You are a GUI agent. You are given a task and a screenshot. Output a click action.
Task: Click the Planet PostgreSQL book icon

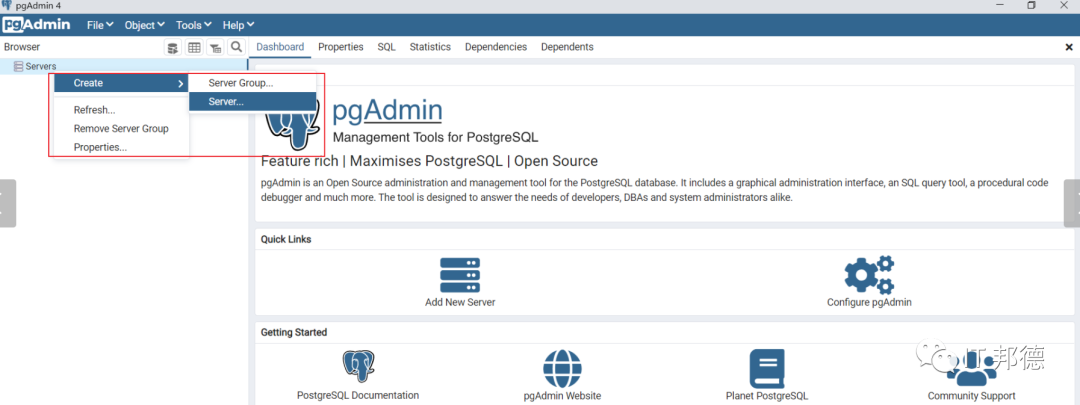click(x=767, y=369)
